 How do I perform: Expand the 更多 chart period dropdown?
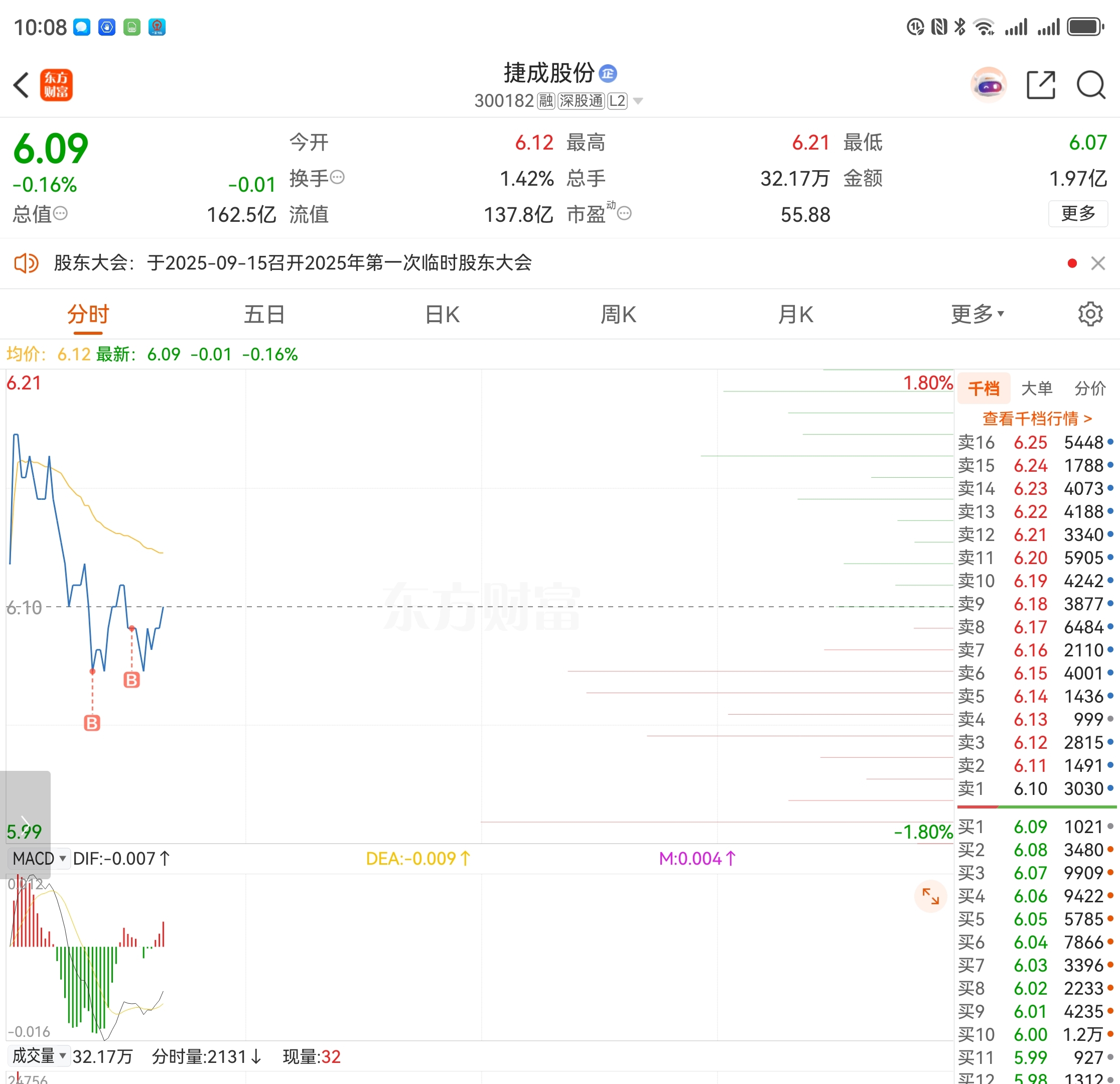click(977, 314)
